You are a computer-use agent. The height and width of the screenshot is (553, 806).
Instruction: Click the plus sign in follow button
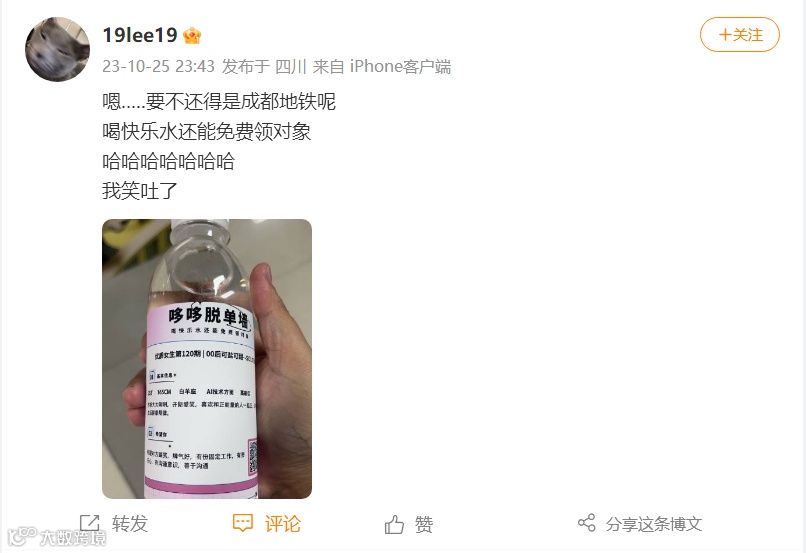pos(725,35)
